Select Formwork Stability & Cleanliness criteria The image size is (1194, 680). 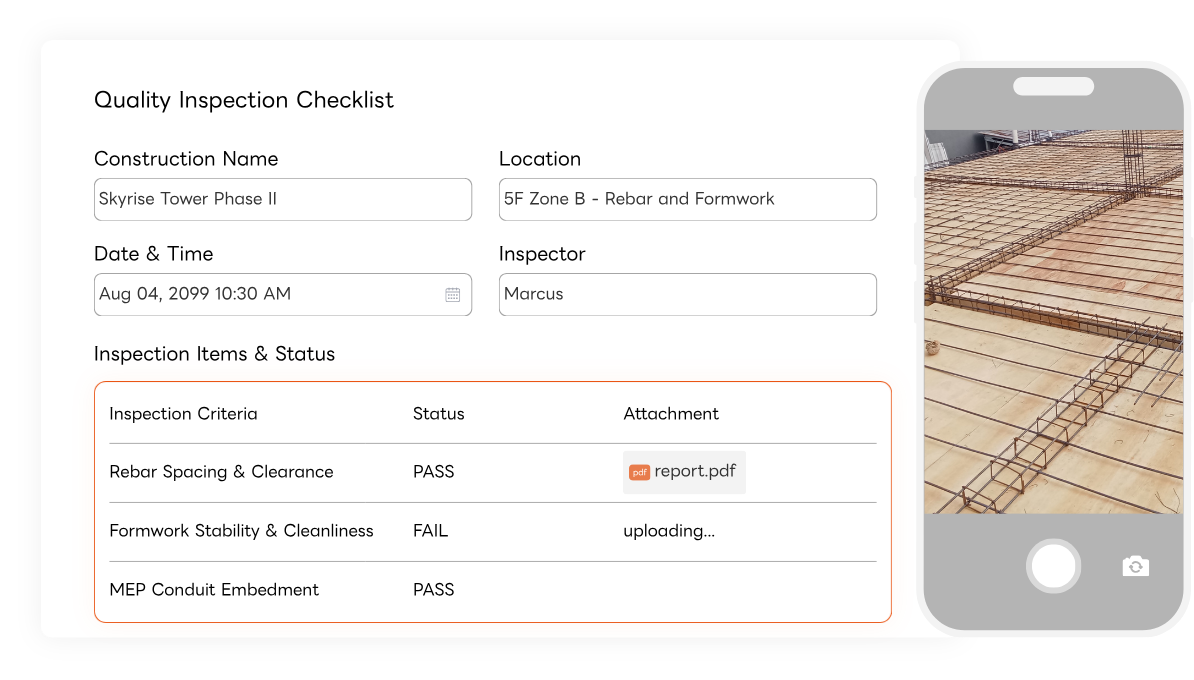click(241, 531)
